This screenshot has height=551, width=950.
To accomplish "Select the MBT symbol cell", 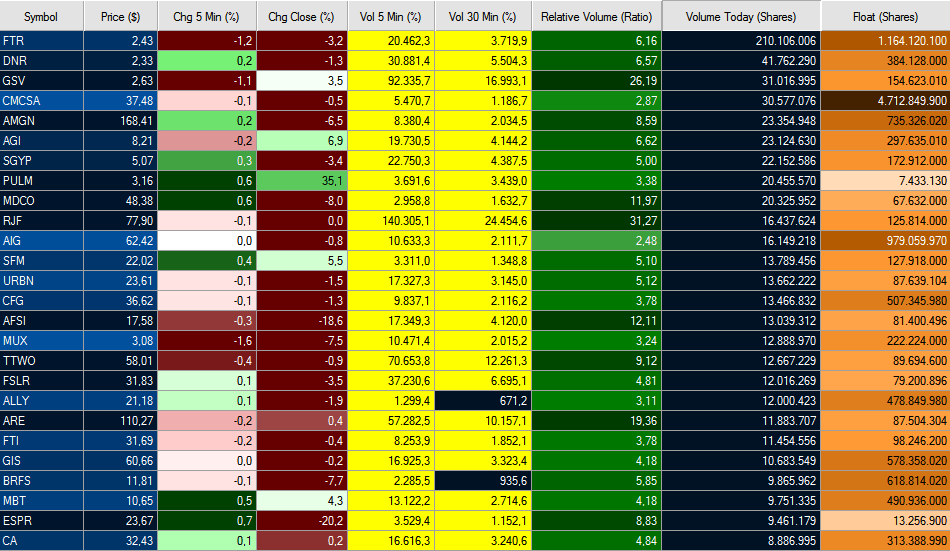I will pyautogui.click(x=42, y=501).
